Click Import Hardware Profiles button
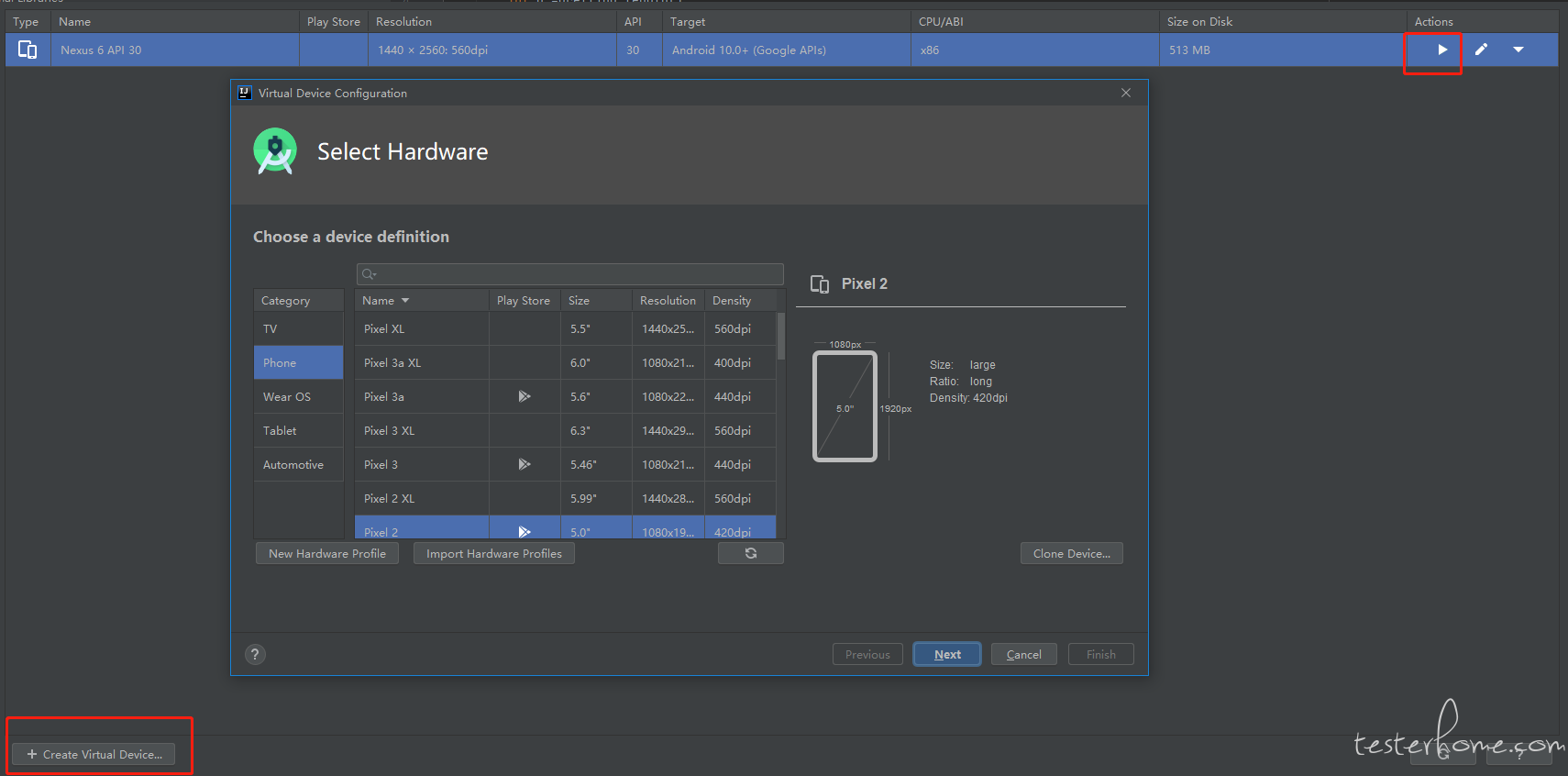The width and height of the screenshot is (1568, 776). coord(494,553)
